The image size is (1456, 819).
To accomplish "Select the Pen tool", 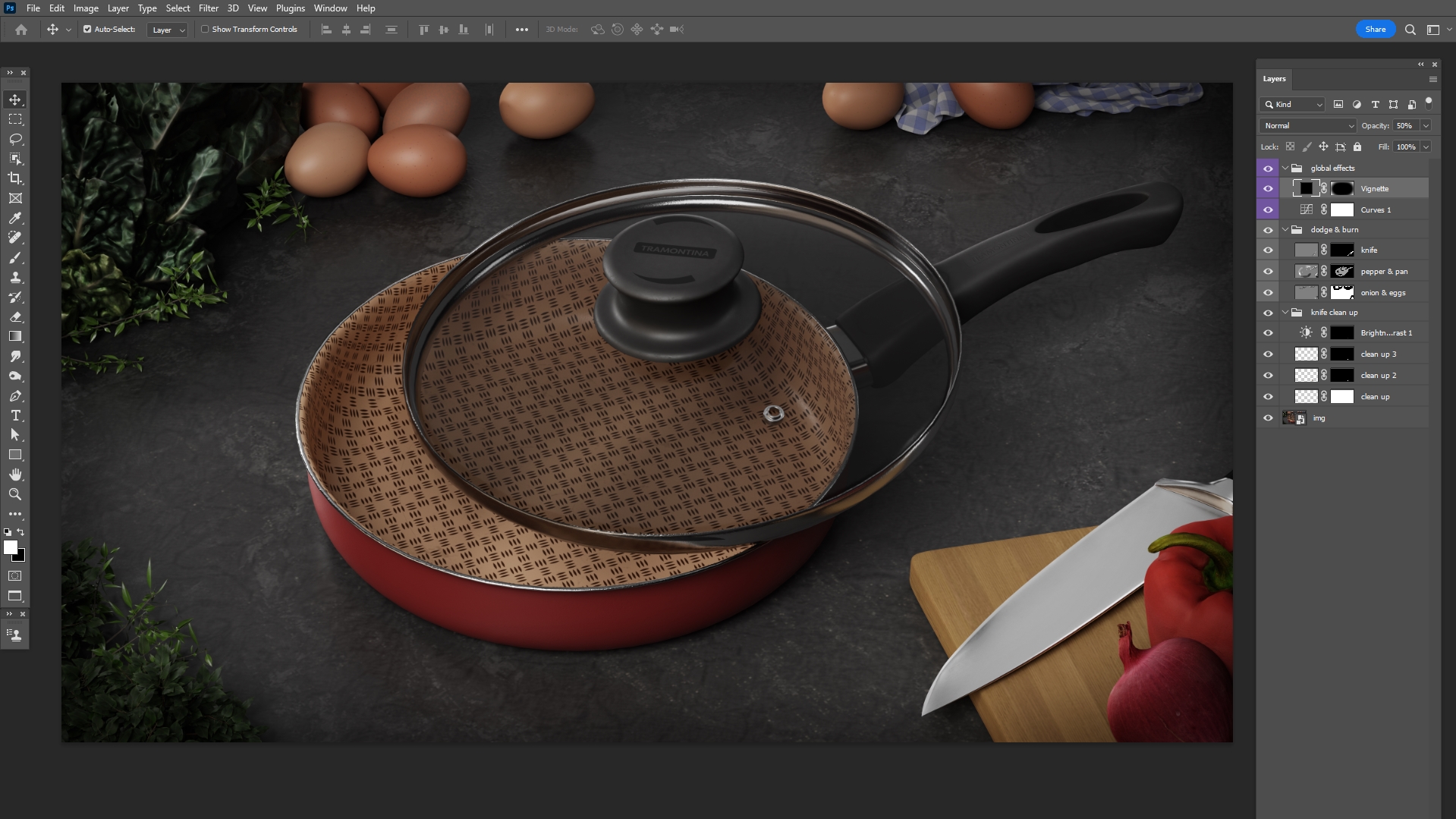I will tap(15, 396).
